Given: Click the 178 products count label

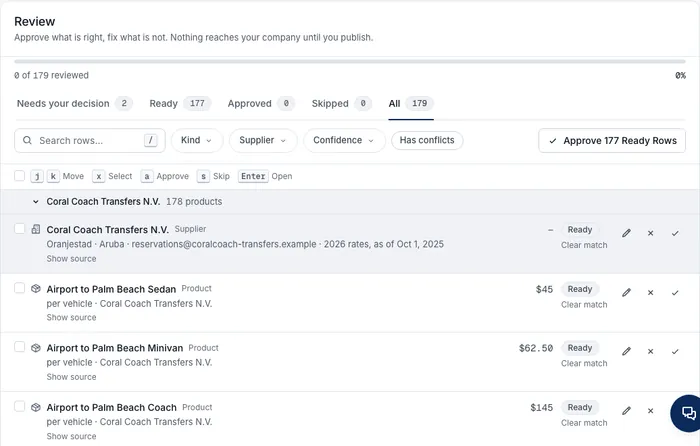Looking at the screenshot, I should point(194,202).
